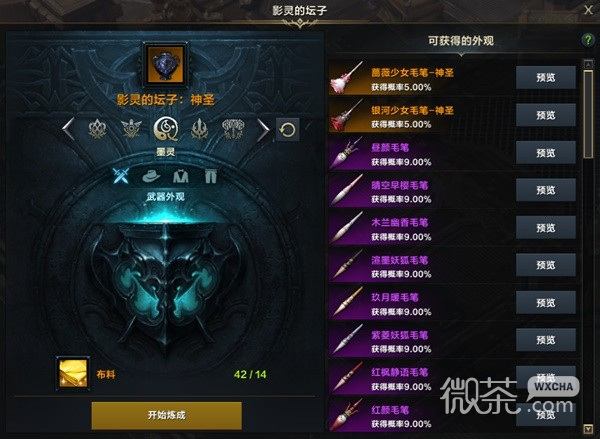This screenshot has height=439, width=600.
Task: Click the scrollbar up arrow
Action: coord(588,64)
